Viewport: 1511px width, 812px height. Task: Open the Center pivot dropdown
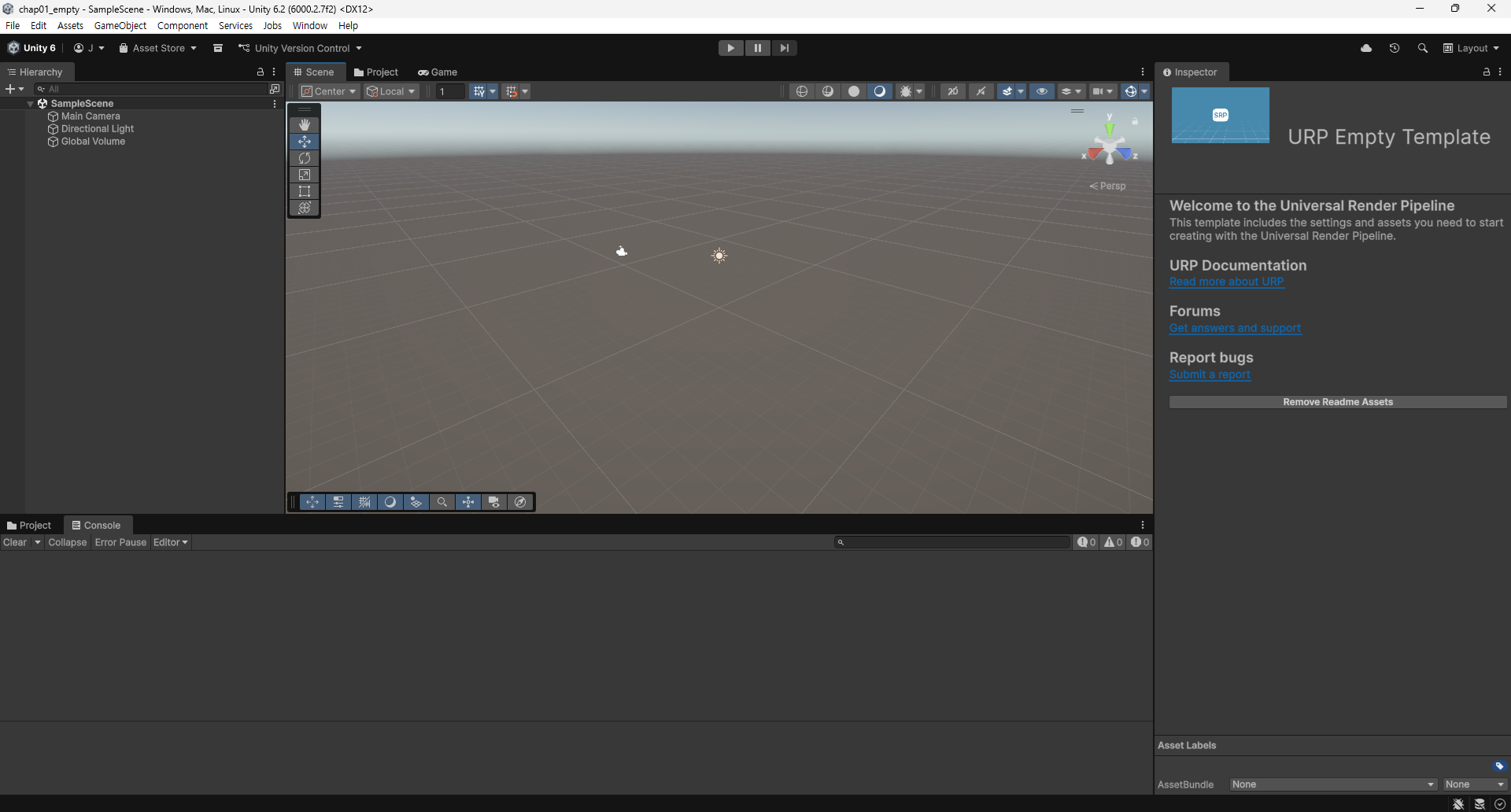click(329, 91)
